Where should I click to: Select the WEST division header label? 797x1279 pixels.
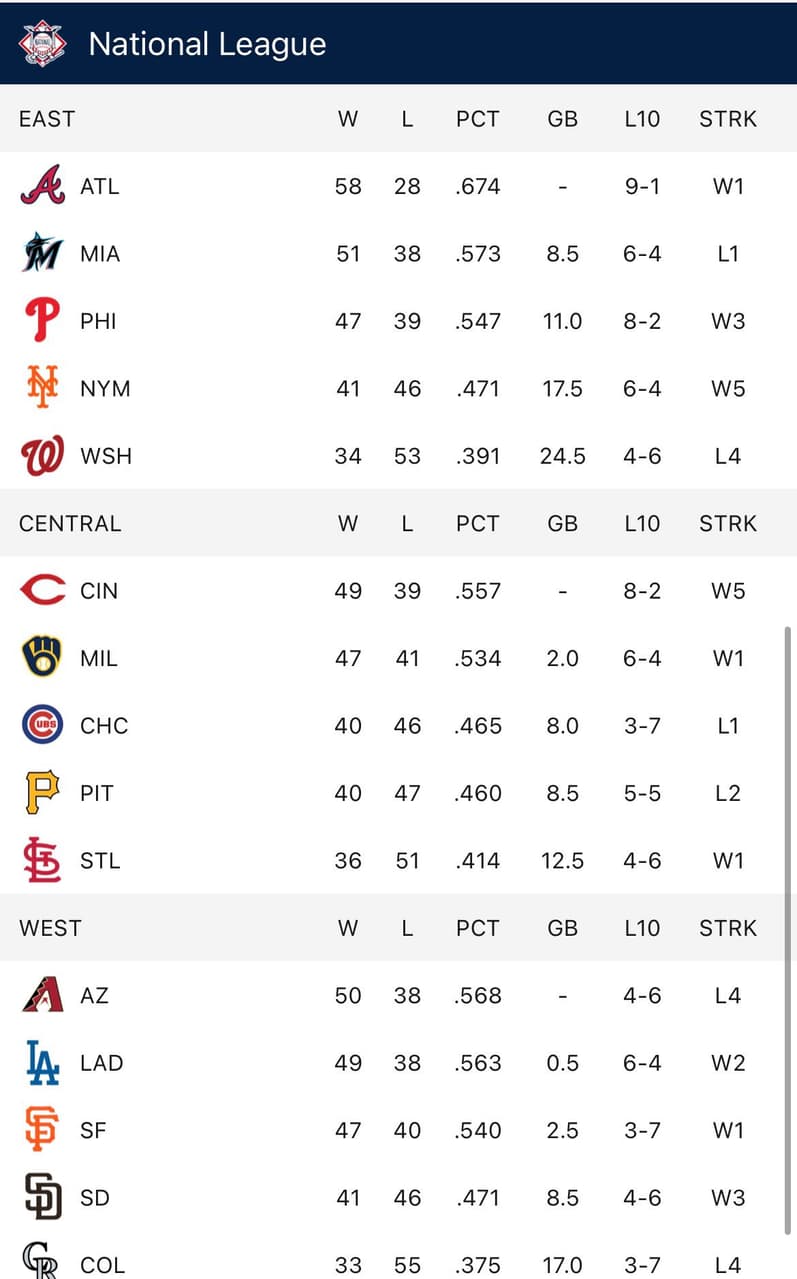click(x=50, y=928)
